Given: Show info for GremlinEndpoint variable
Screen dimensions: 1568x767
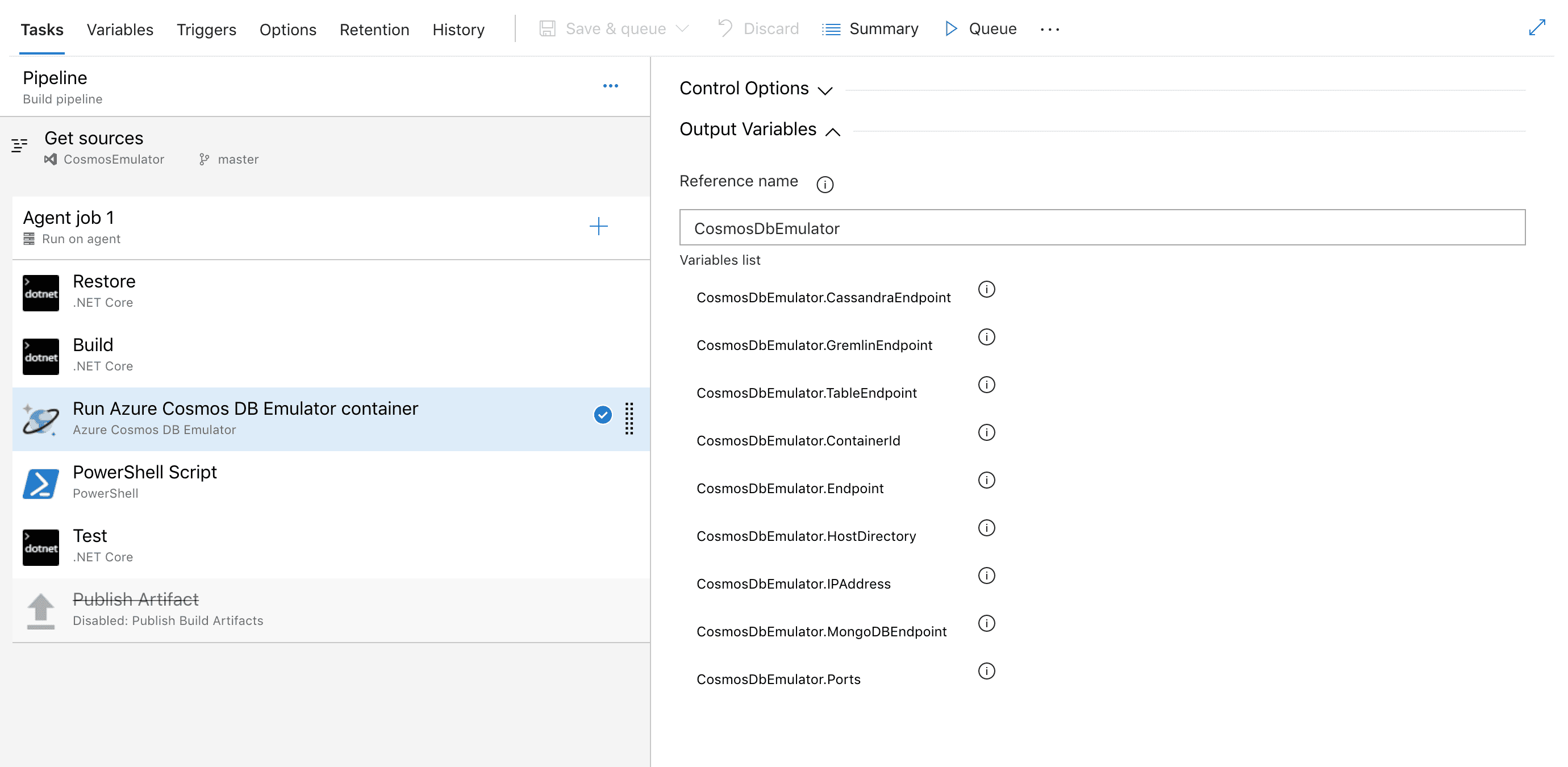Looking at the screenshot, I should click(x=987, y=336).
